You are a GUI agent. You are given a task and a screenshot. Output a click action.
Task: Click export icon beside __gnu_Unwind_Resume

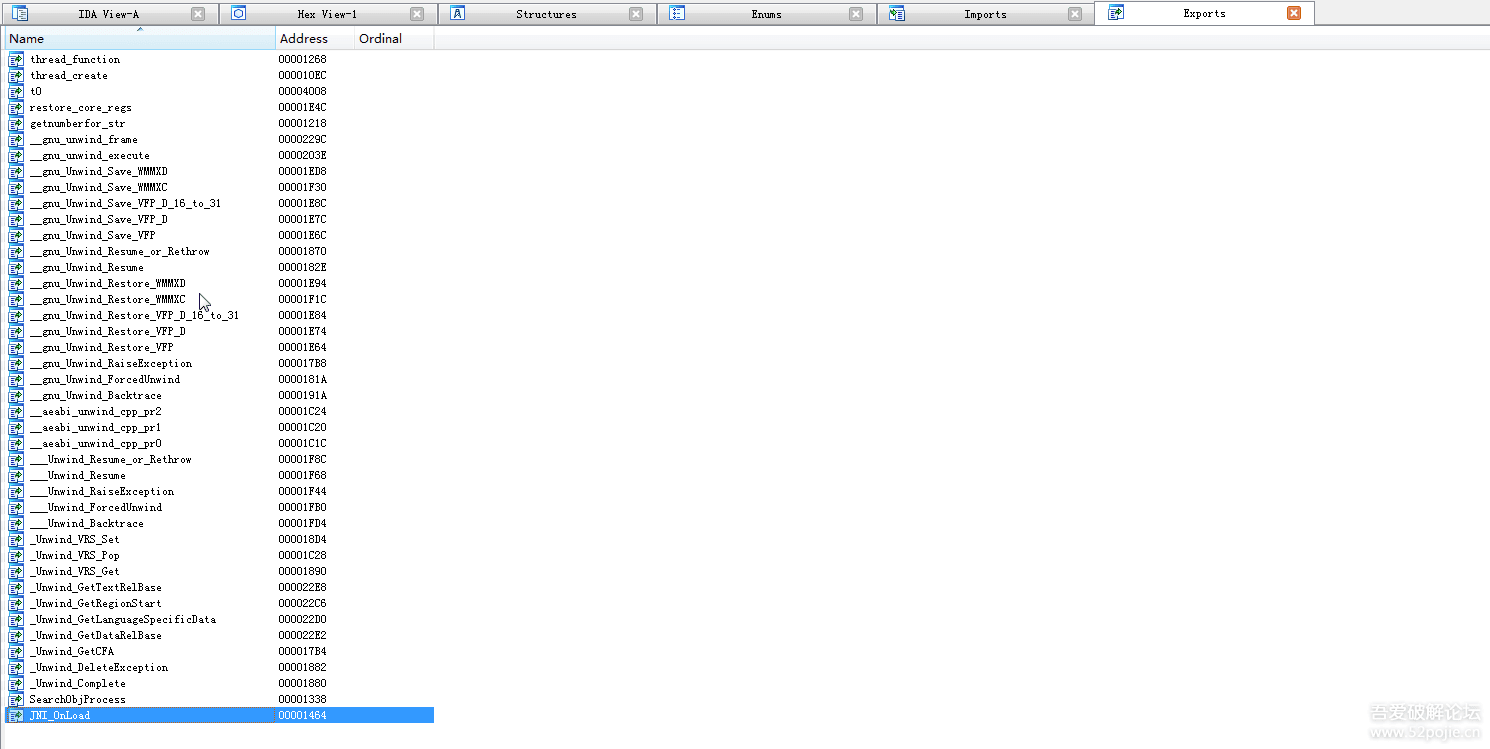[16, 268]
